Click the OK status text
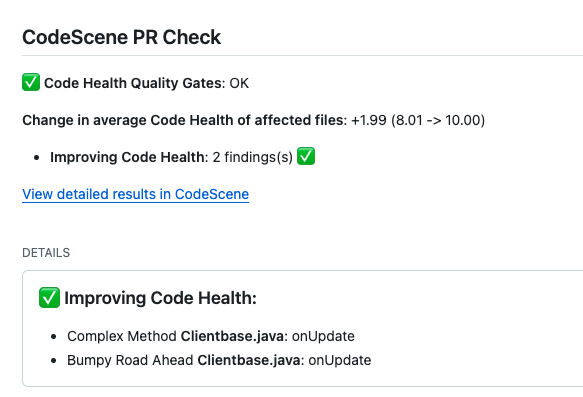This screenshot has width=583, height=397. 239,83
